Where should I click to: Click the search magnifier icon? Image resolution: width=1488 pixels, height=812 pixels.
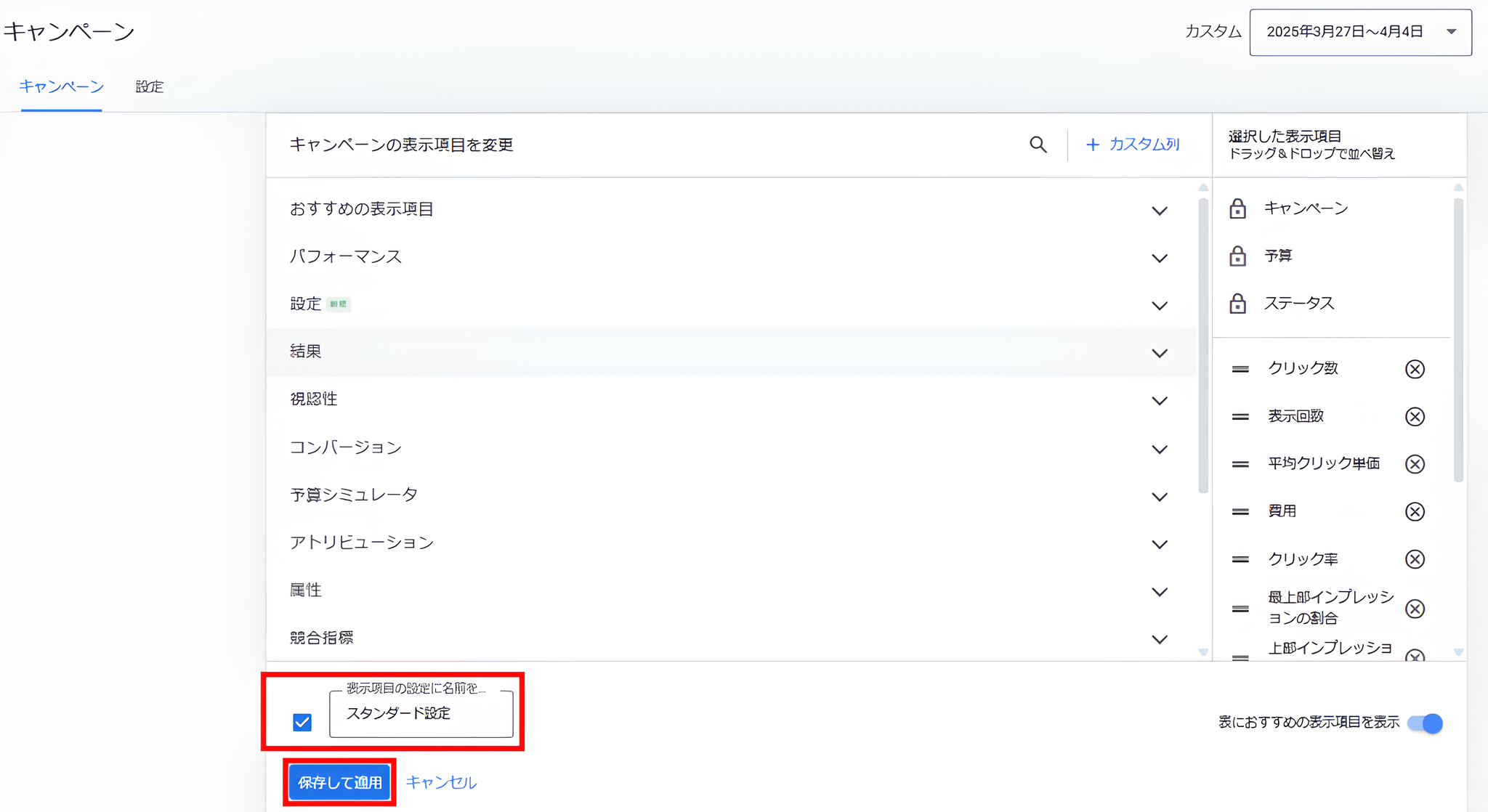(1038, 145)
